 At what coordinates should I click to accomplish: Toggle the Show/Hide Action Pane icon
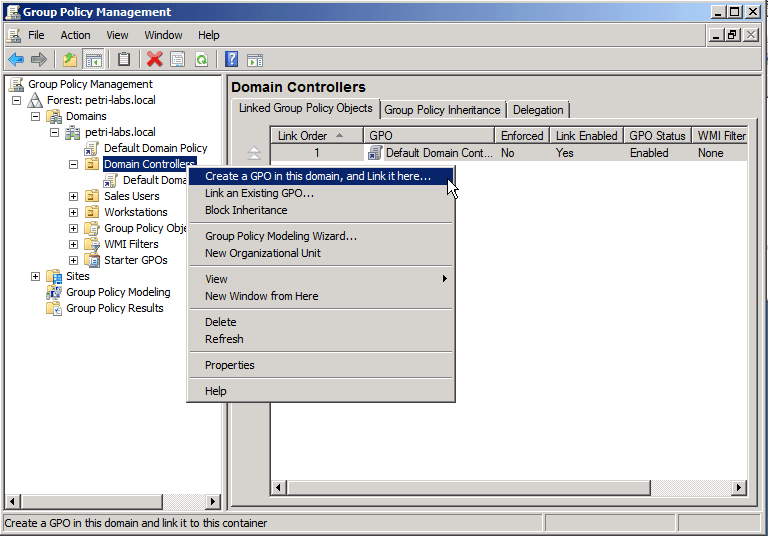point(255,60)
